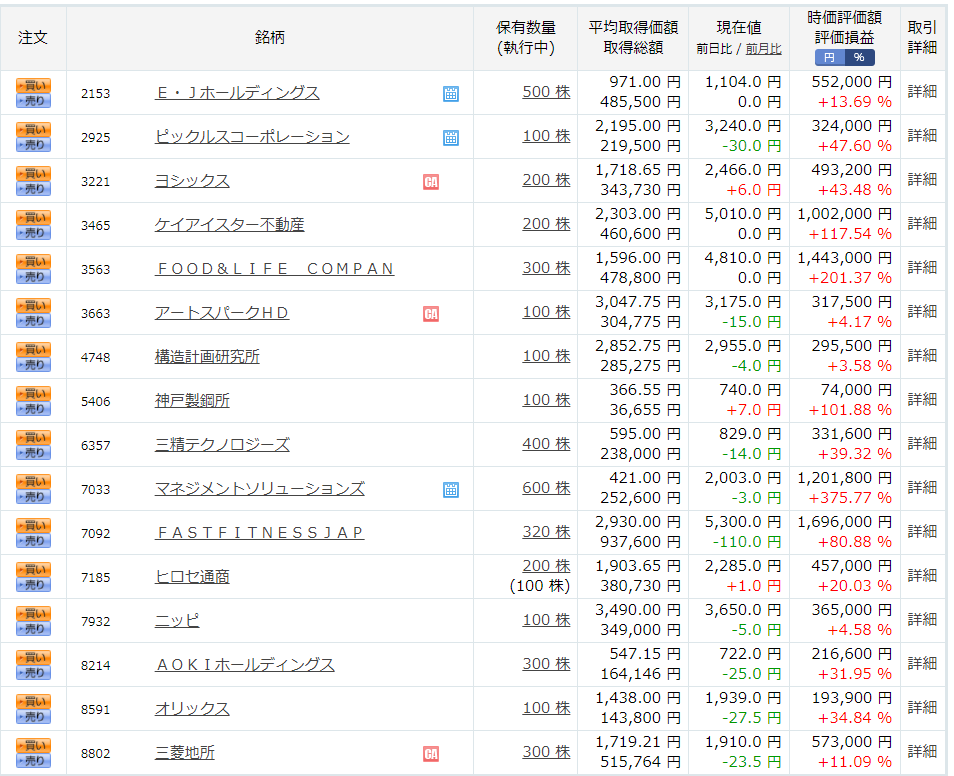
Task: Switch valuation display to %
Action: coord(859,57)
